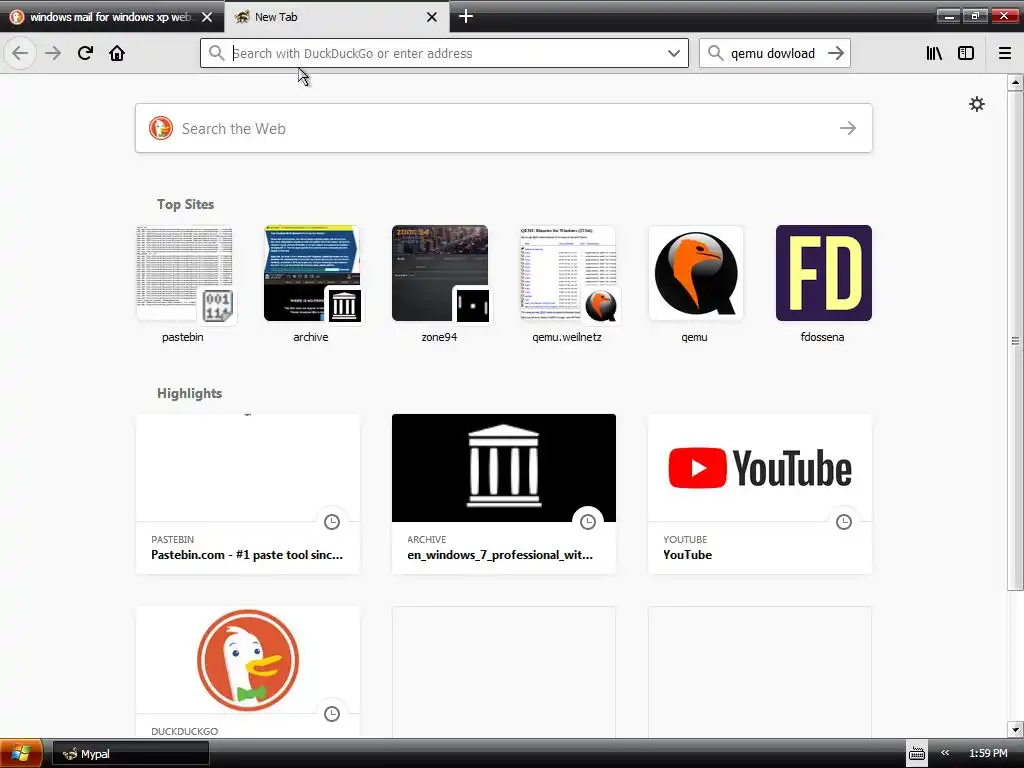
Task: Focus the address bar field
Action: (x=444, y=53)
